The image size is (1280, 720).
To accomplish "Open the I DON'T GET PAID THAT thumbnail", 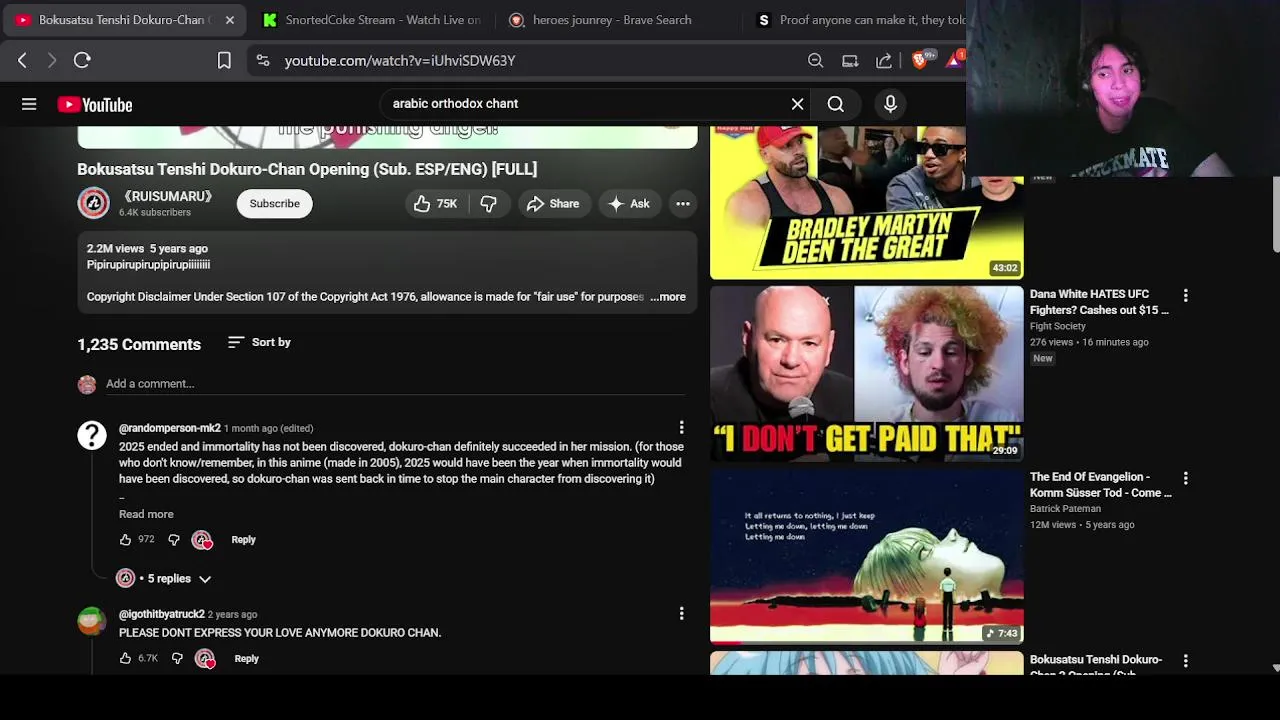I will click(x=866, y=373).
